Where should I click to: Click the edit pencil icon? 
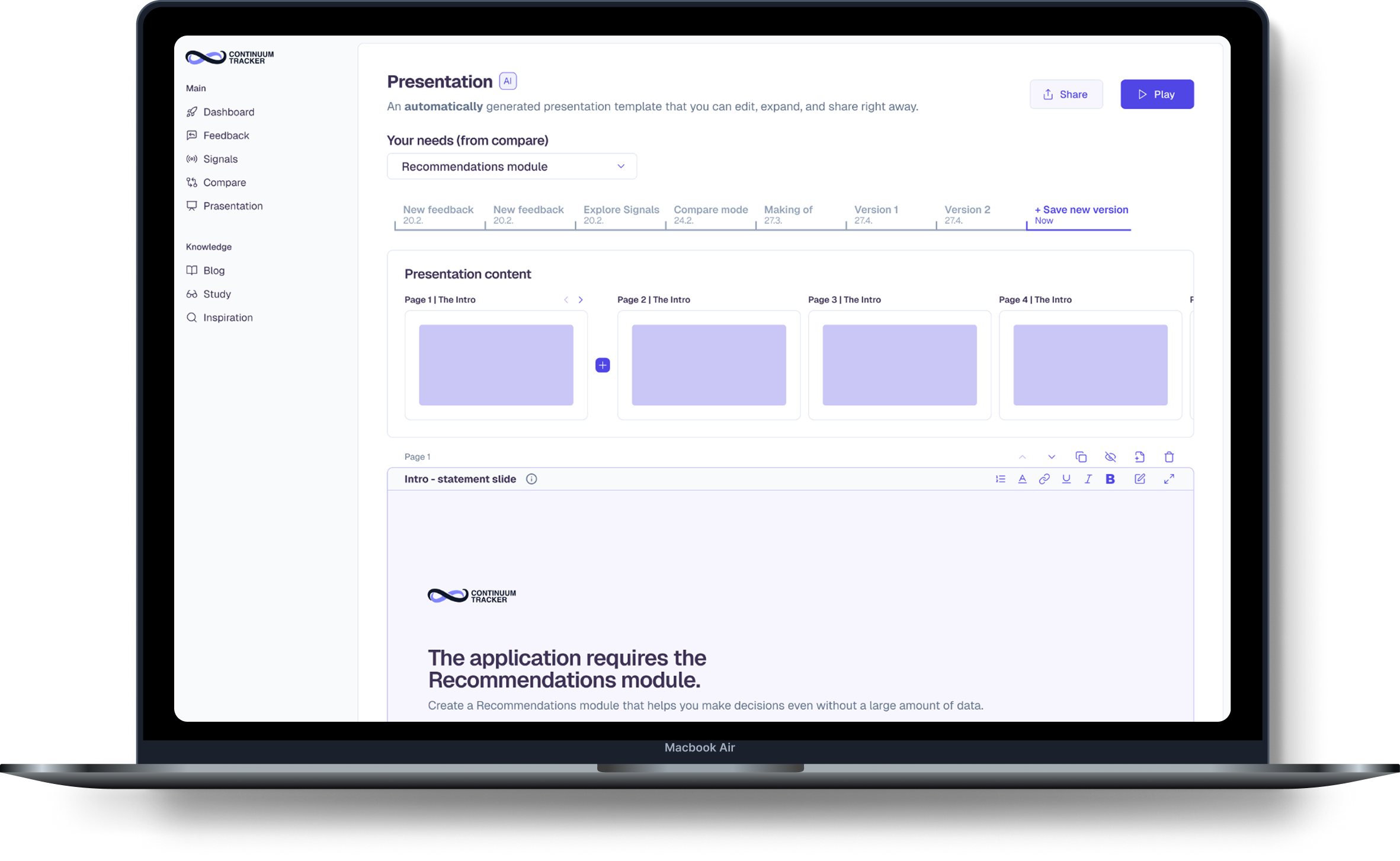click(1139, 479)
